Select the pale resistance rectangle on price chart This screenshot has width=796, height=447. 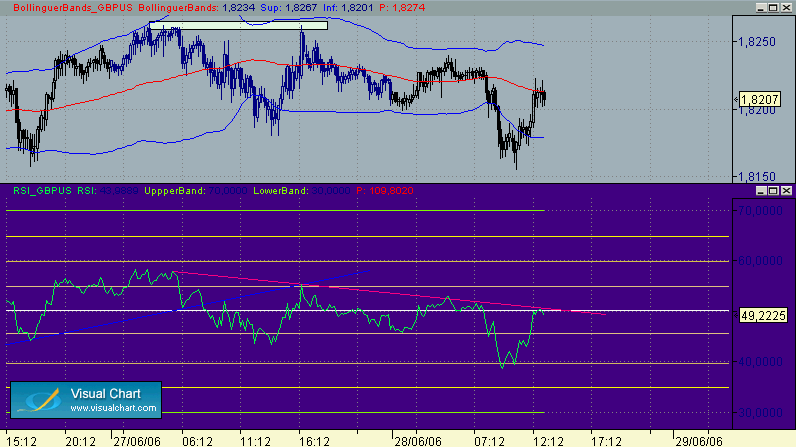pos(238,25)
